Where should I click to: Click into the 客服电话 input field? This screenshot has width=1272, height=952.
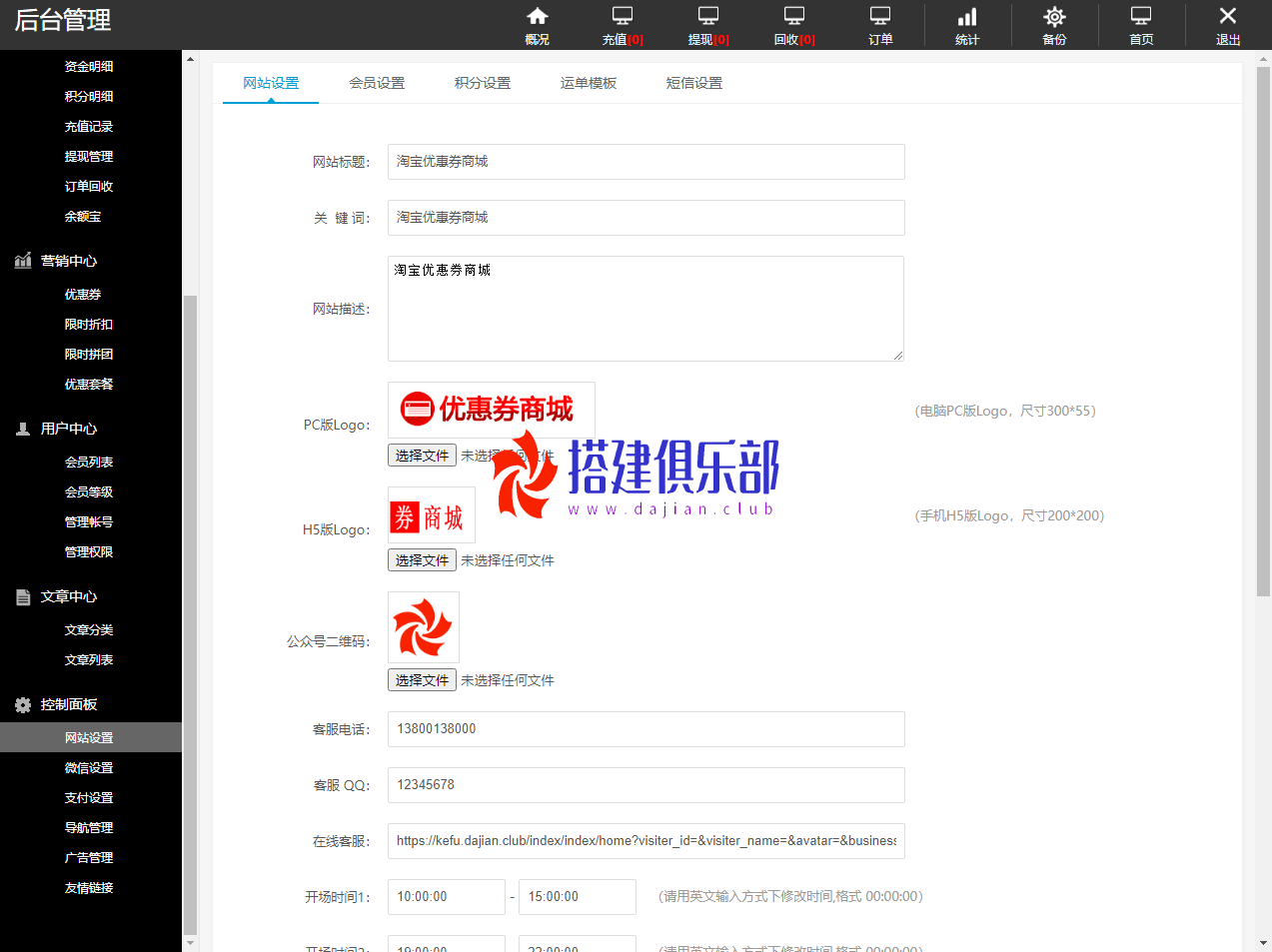(646, 729)
